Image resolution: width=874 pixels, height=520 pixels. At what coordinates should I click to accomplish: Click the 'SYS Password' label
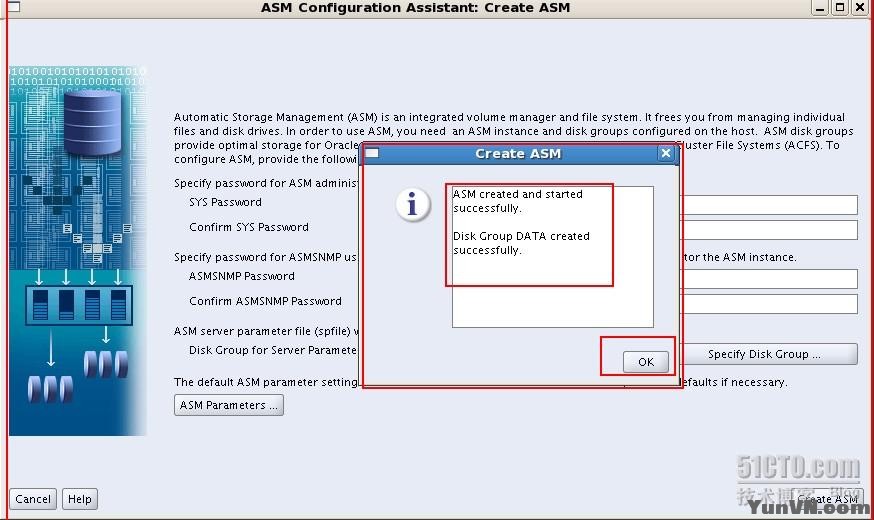coord(225,202)
